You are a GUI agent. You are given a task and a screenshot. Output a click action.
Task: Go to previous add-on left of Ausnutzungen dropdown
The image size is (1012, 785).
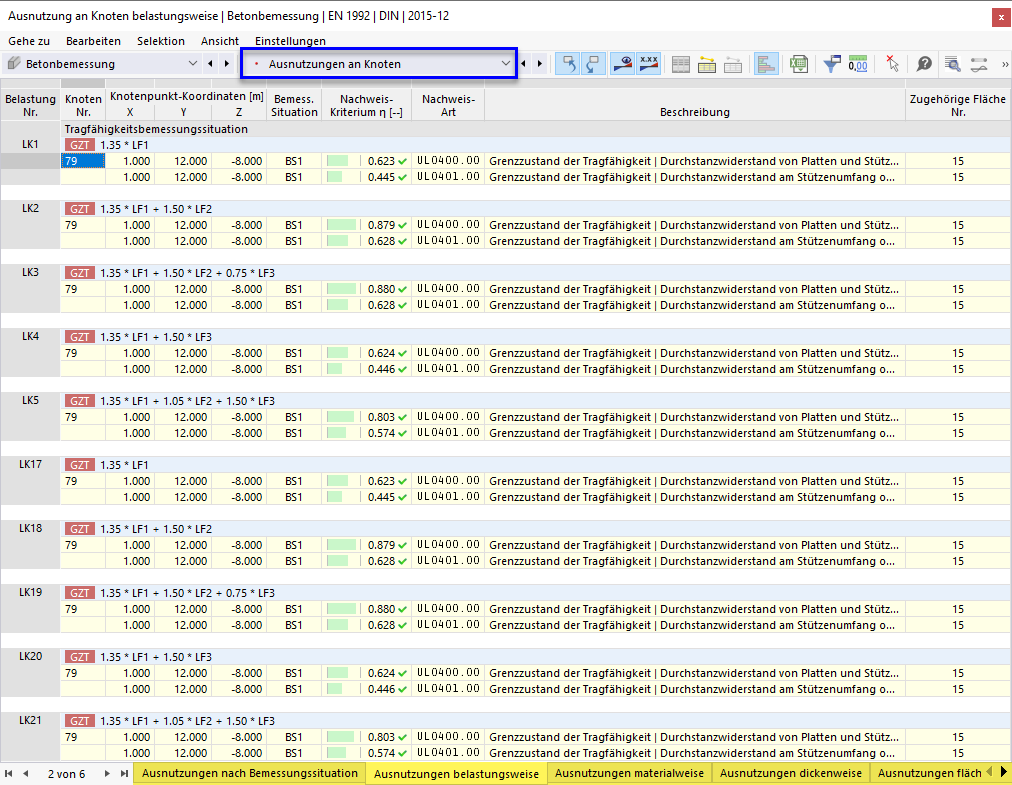210,64
